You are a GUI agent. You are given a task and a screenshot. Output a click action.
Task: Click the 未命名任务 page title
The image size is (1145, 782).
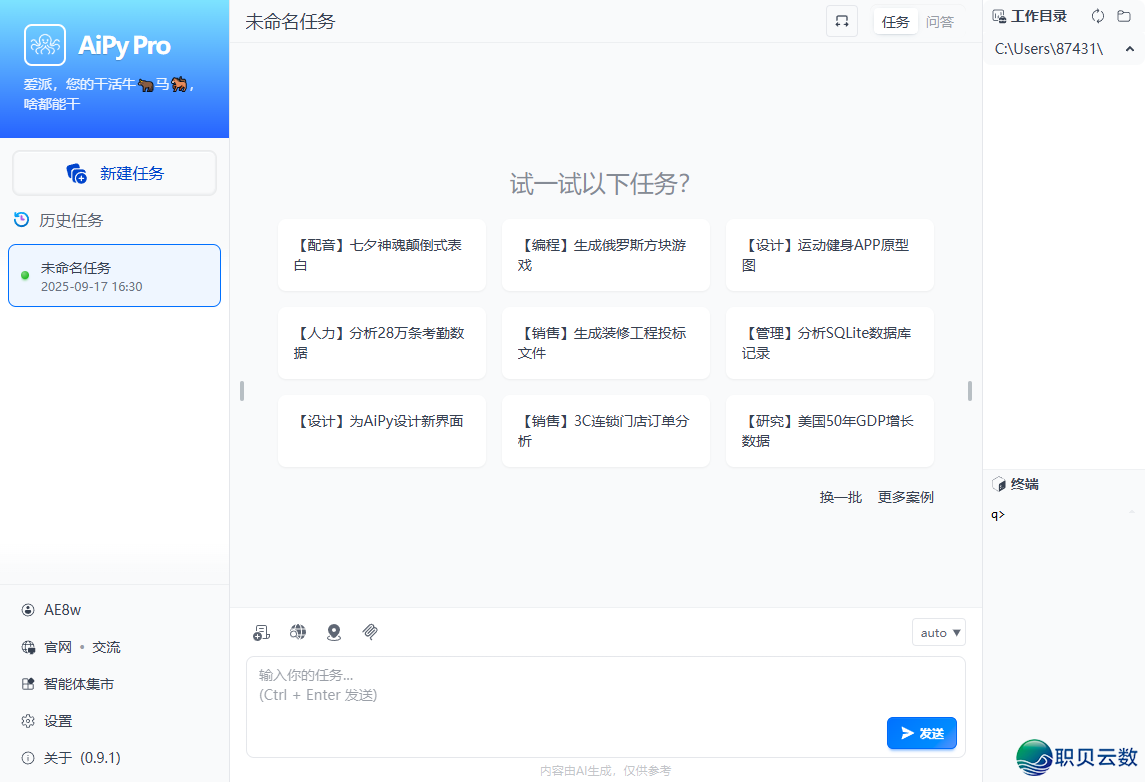click(290, 22)
